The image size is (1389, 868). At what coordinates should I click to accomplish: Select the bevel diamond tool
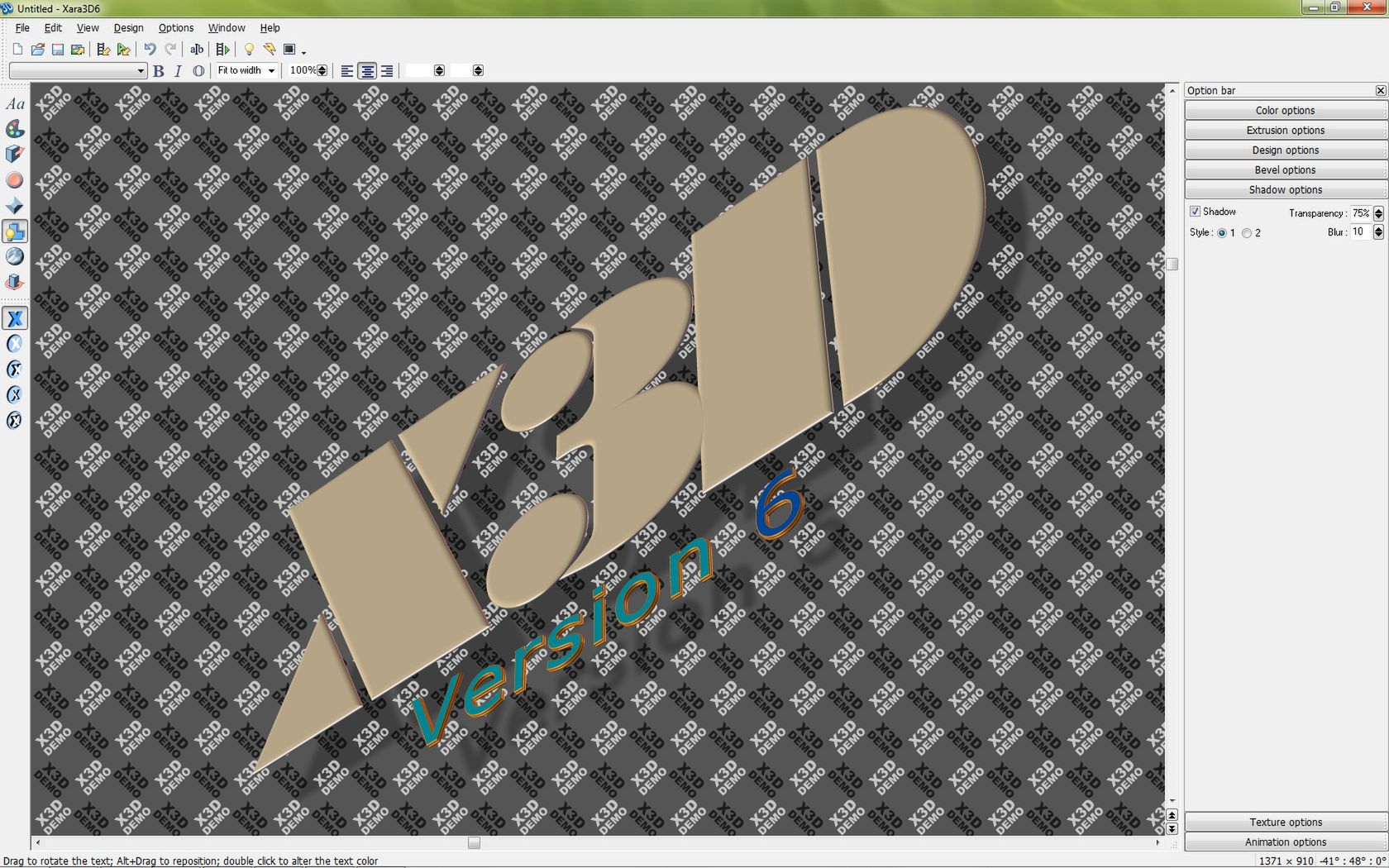click(15, 206)
